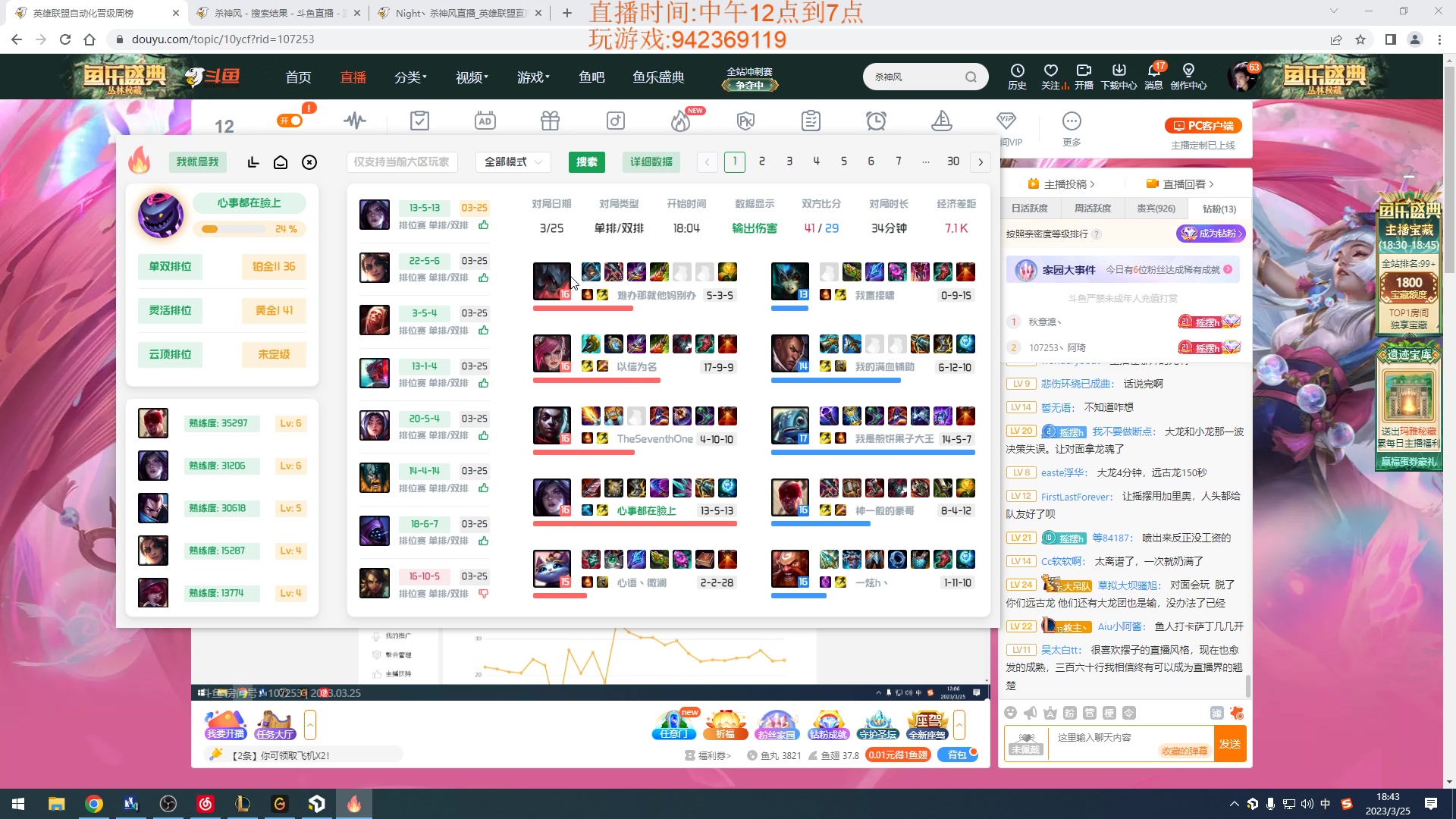This screenshot has height=819, width=1456.
Task: Like the 13-5-13 match with the thumbs-up
Action: pyautogui.click(x=483, y=224)
